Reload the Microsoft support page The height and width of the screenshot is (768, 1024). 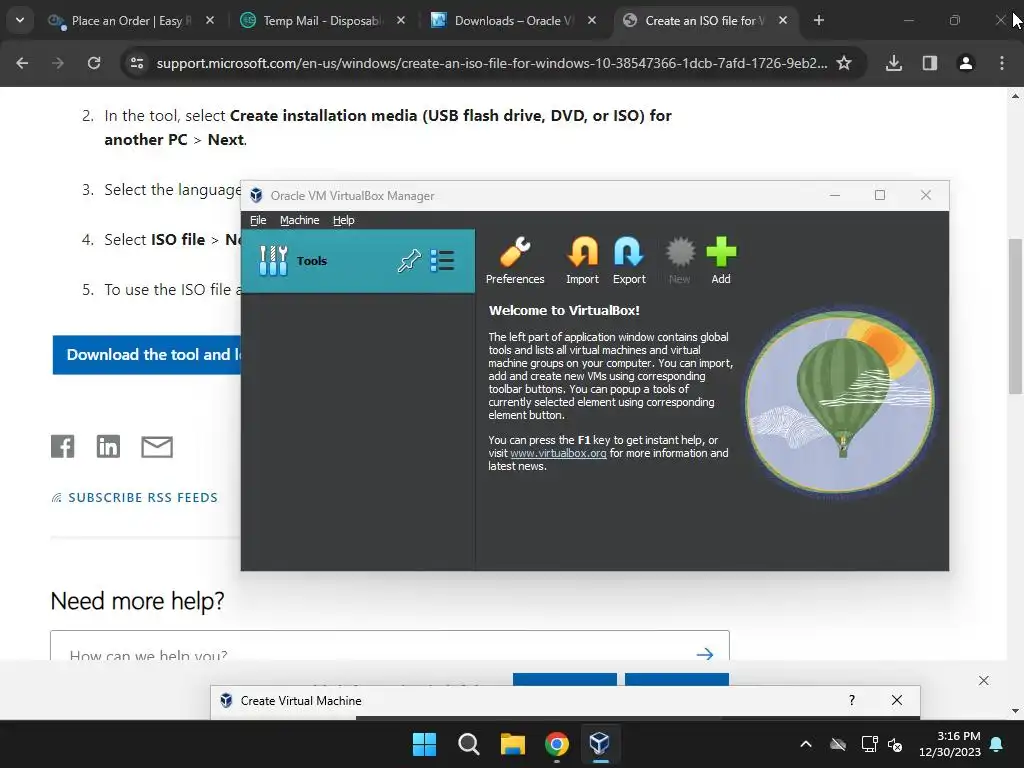[94, 63]
